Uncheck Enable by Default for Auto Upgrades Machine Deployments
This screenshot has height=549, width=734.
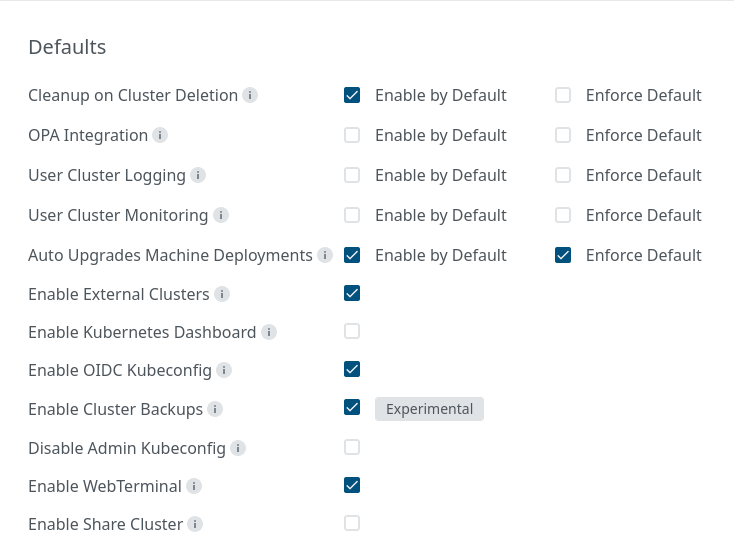tap(352, 255)
